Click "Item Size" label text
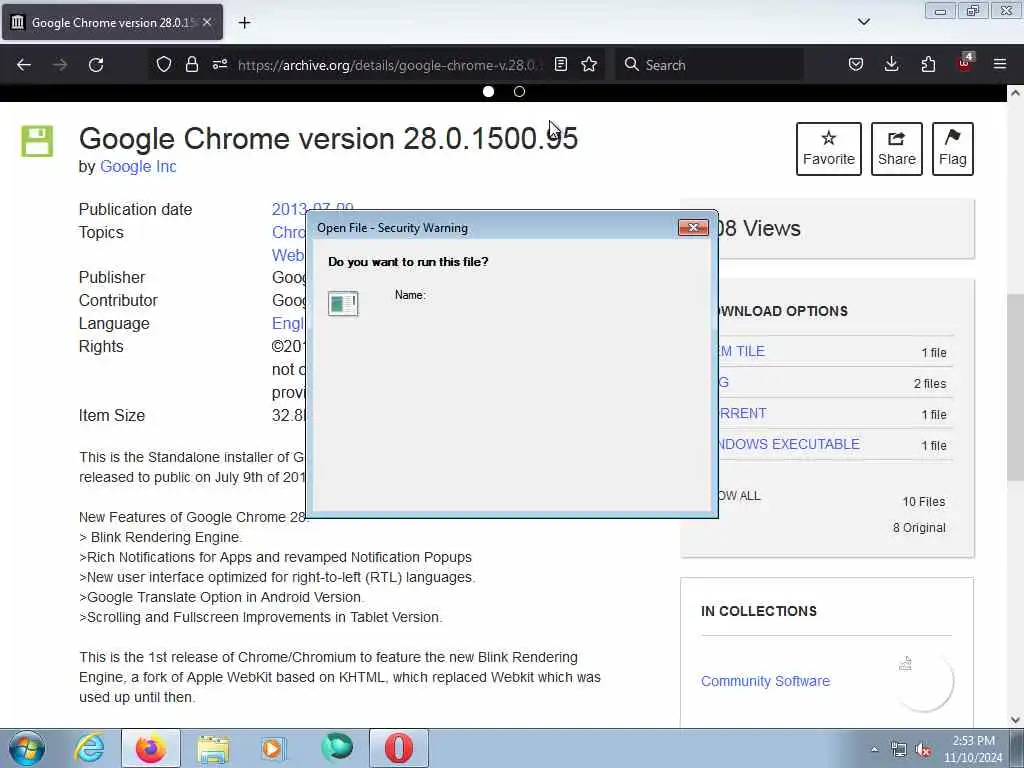The width and height of the screenshot is (1024, 768). point(112,415)
